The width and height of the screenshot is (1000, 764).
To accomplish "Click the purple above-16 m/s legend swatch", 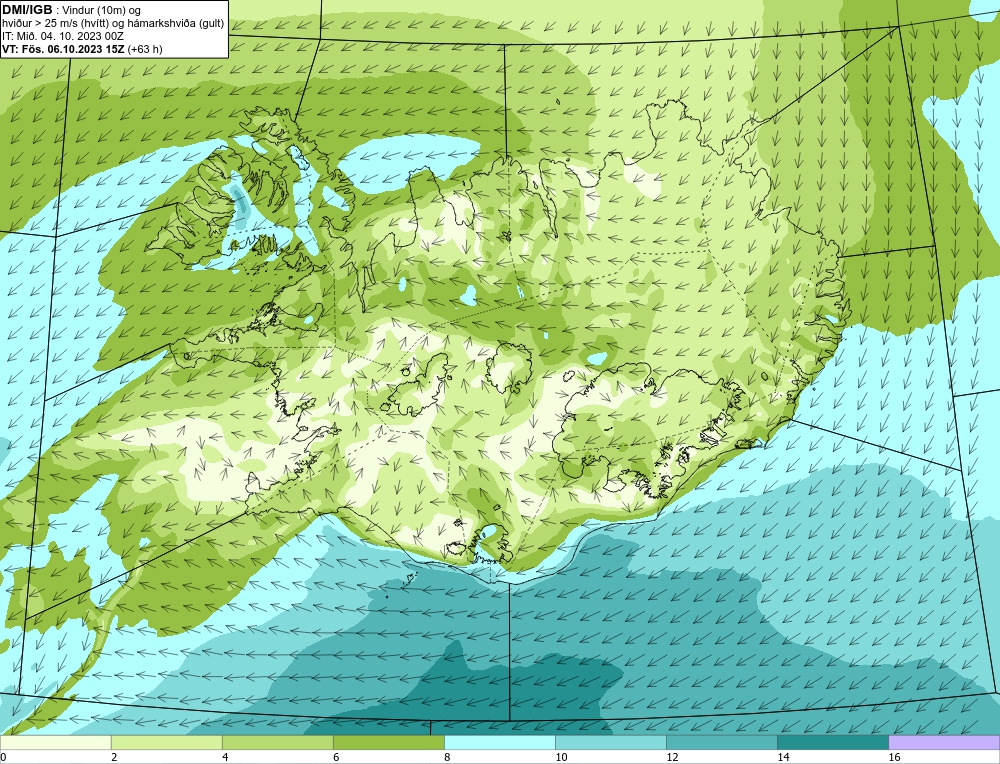I will point(944,742).
